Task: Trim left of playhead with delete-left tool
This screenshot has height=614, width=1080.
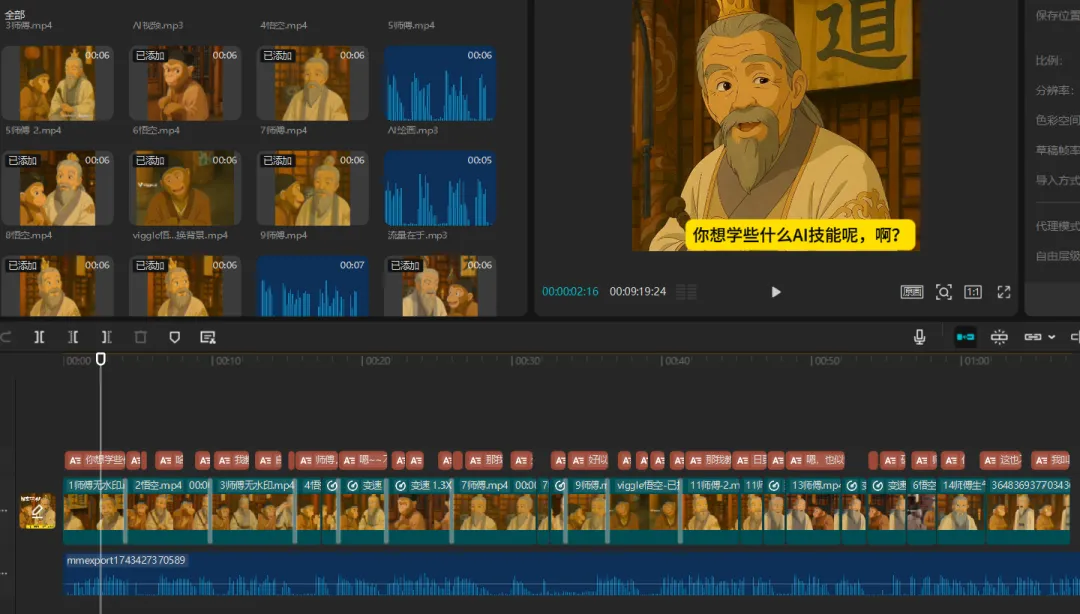Action: (x=73, y=337)
